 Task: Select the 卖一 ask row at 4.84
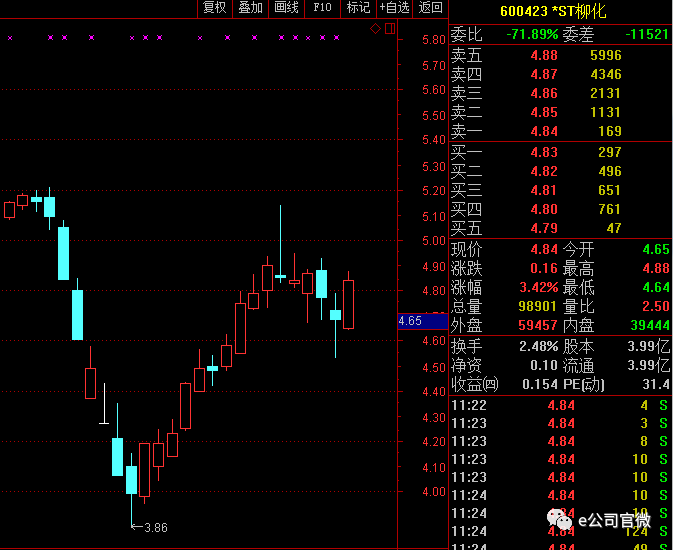point(560,131)
